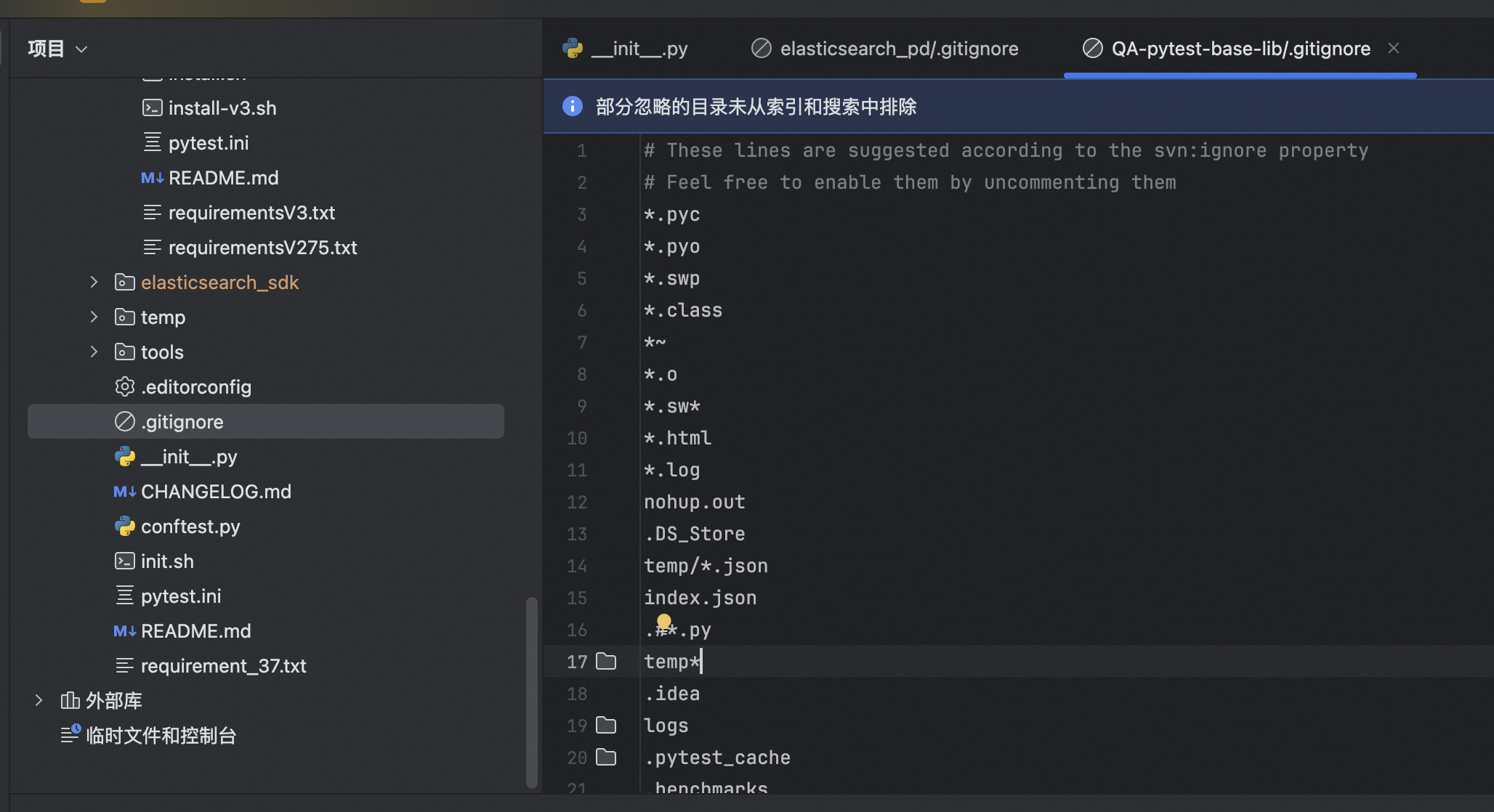The width and height of the screenshot is (1494, 812).
Task: Click the folder gutter icon on line 20
Action: click(605, 758)
